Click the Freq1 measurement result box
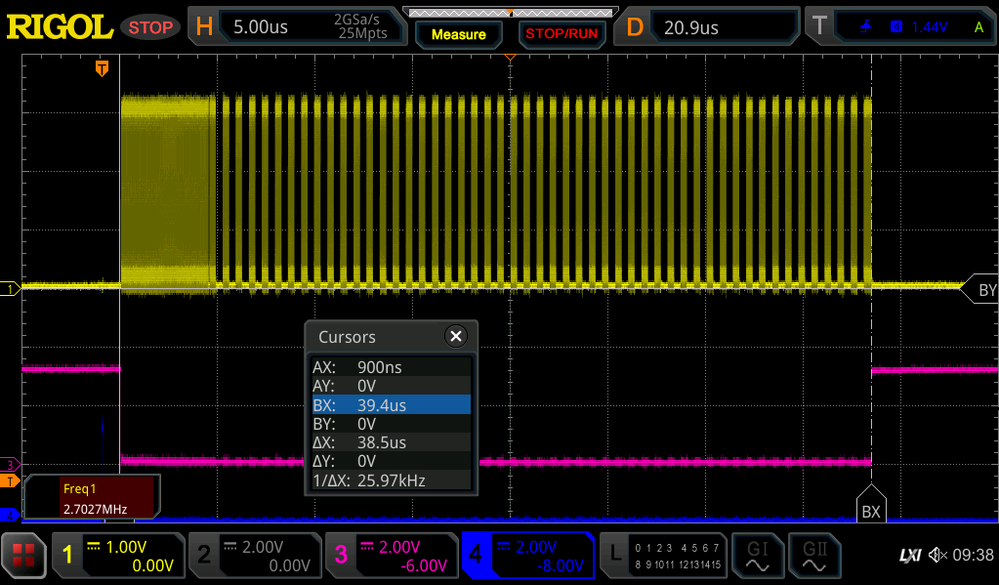 pos(90,497)
